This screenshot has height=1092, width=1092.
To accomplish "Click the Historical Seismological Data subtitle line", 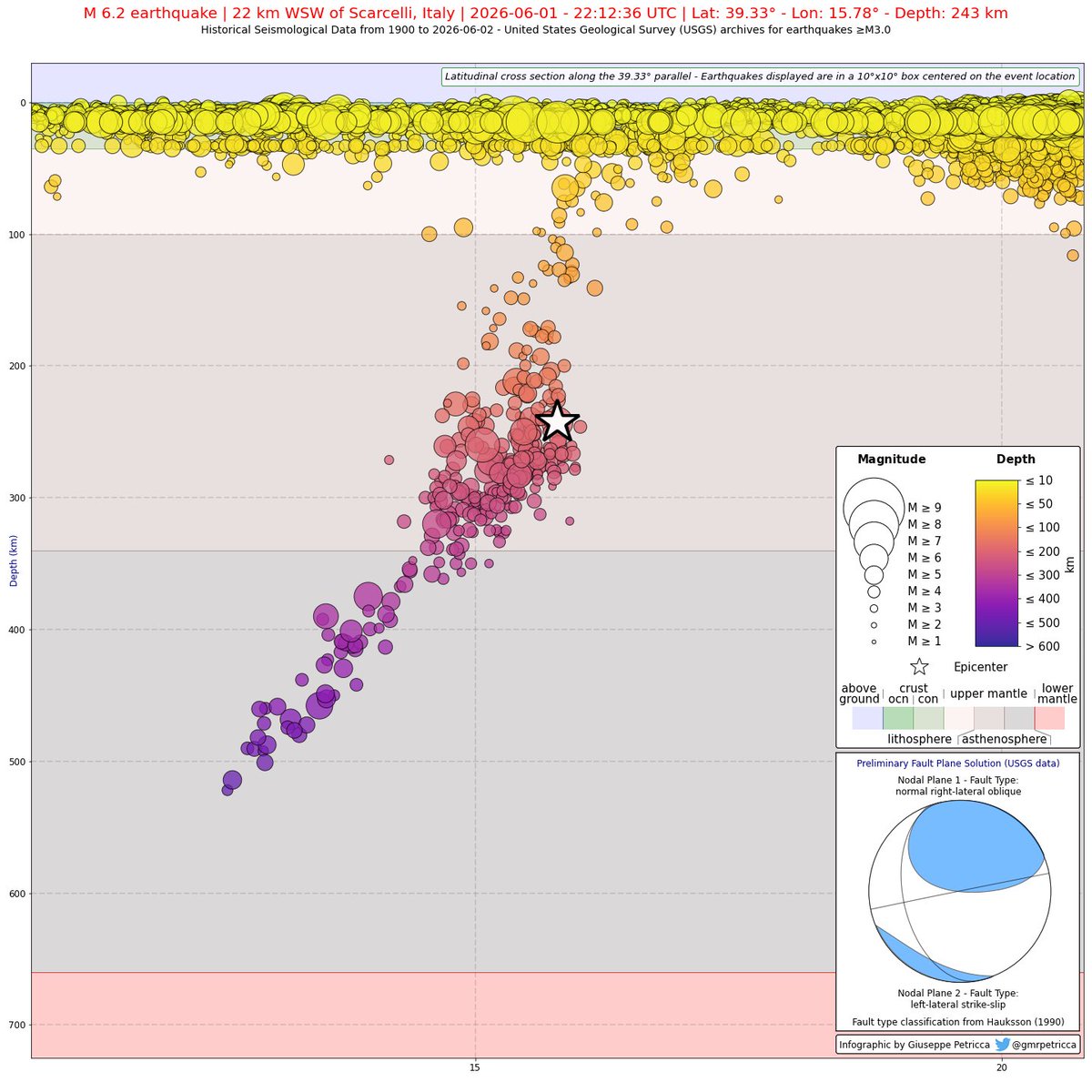I will [x=546, y=30].
